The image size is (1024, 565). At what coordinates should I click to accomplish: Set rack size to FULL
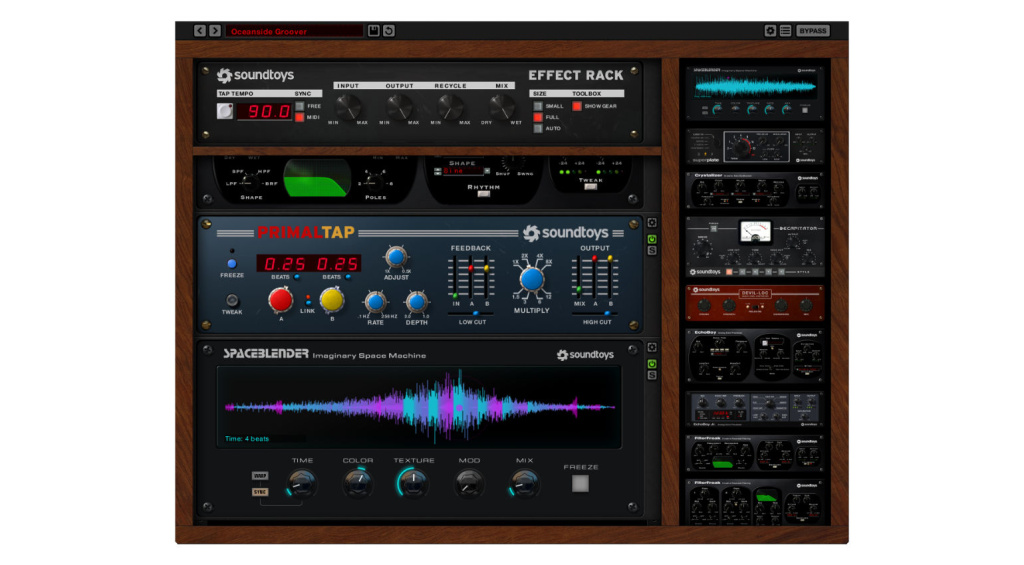538,117
